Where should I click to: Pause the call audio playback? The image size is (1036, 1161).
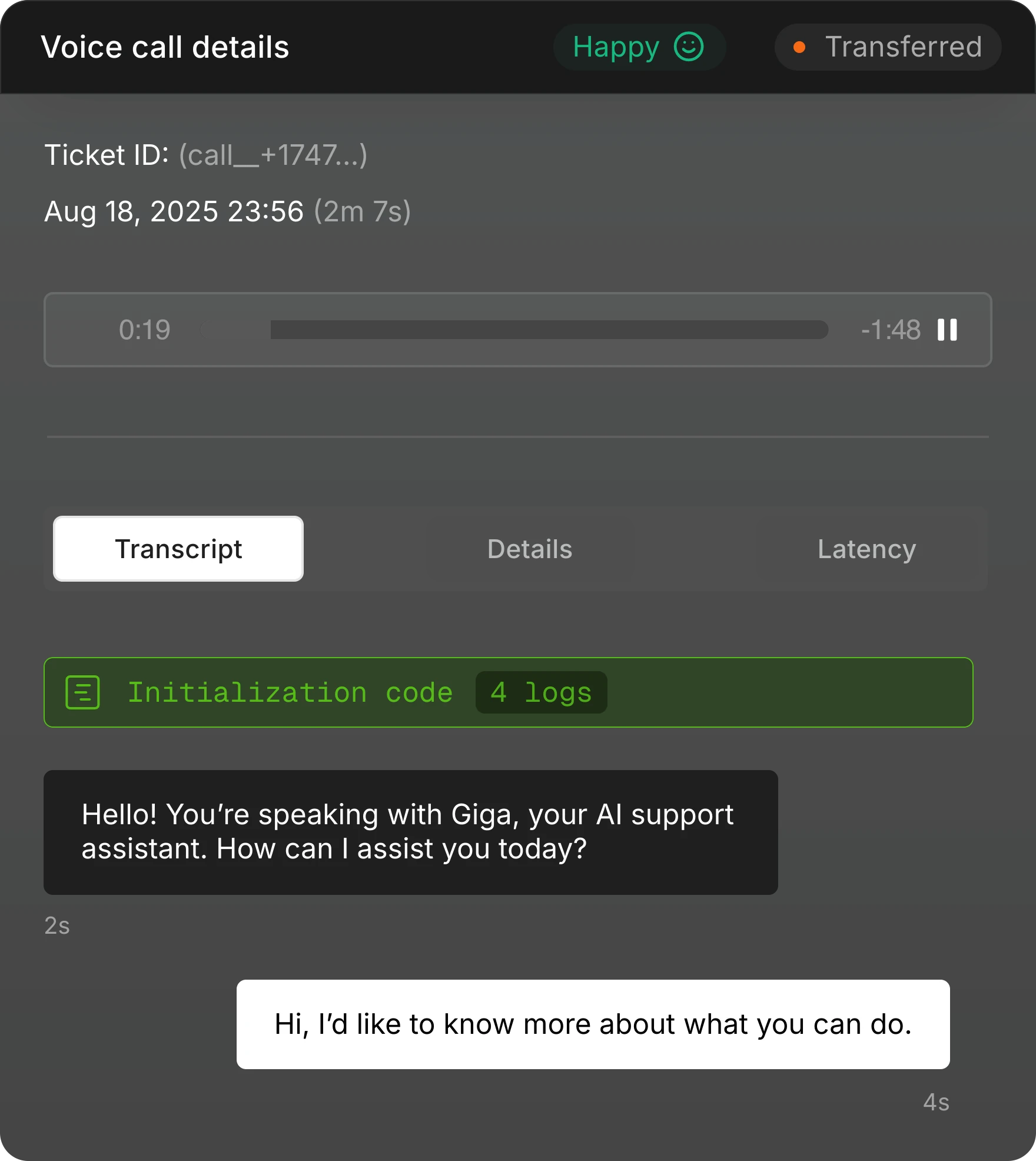tap(947, 330)
